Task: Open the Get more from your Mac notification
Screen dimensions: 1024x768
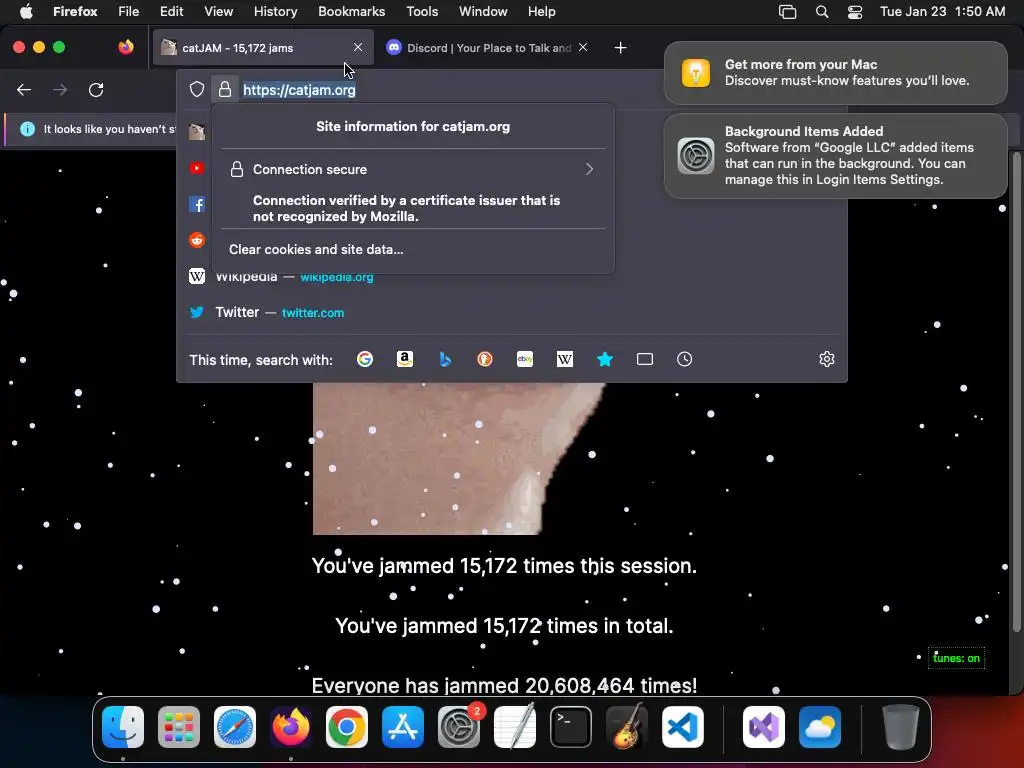Action: point(836,72)
